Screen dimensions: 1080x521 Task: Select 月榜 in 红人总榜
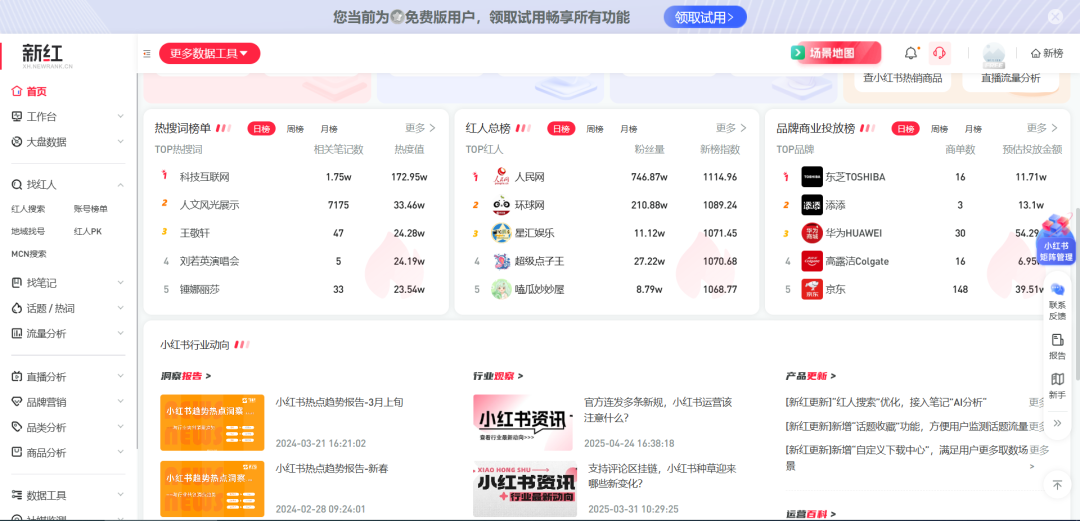(x=629, y=129)
